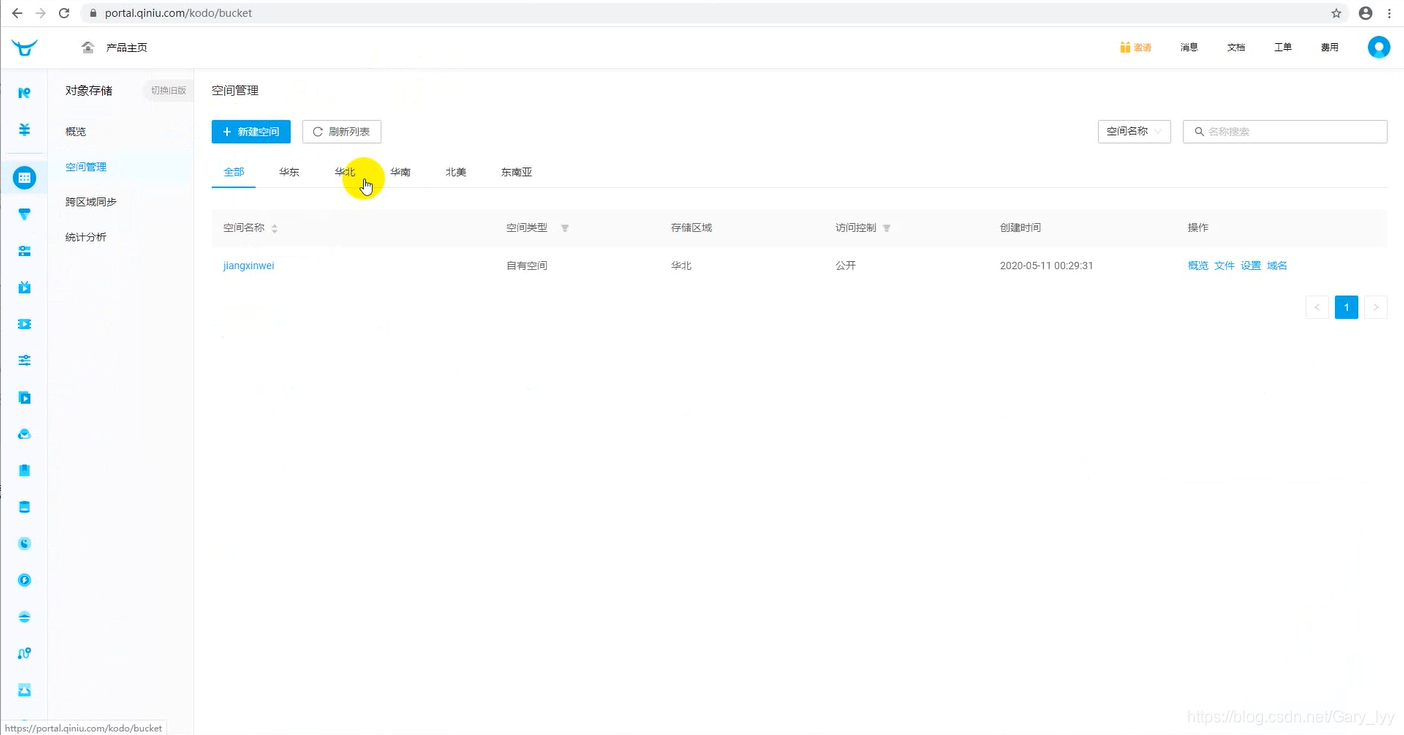Switch to the 华北 region tab
Image resolution: width=1404 pixels, height=735 pixels.
pos(345,172)
